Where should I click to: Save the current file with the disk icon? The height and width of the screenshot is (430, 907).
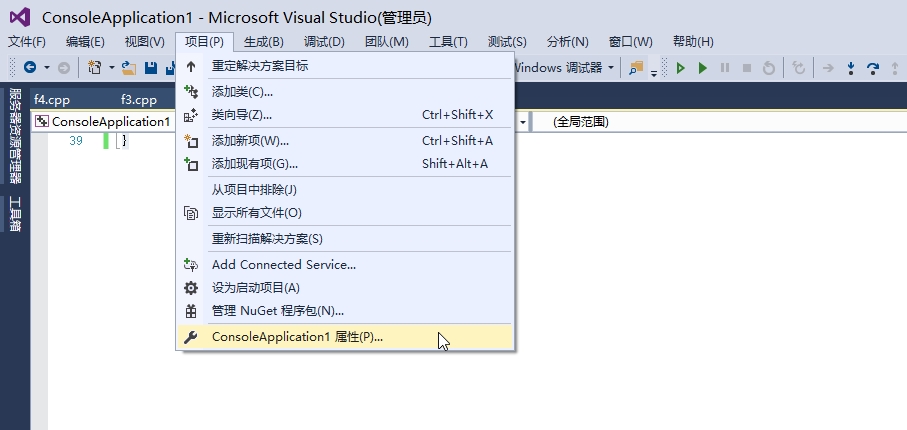point(151,68)
